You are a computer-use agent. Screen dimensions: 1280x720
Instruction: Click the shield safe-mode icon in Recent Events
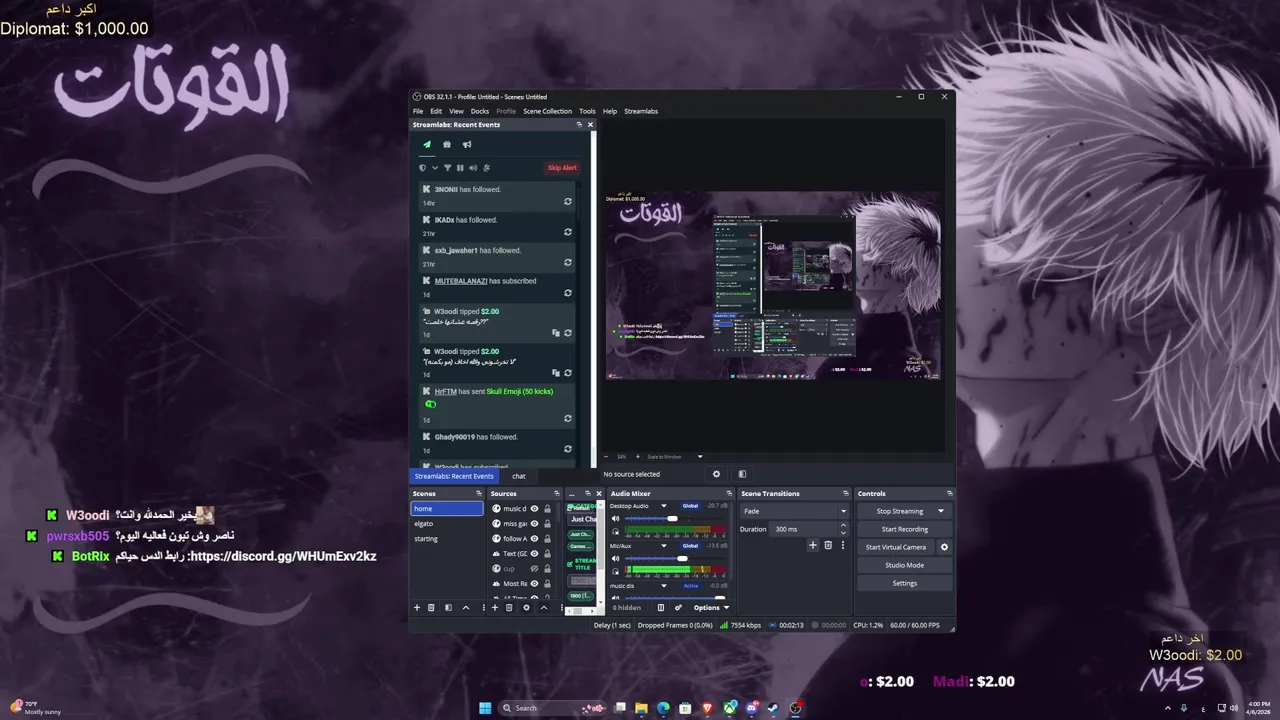pos(422,168)
